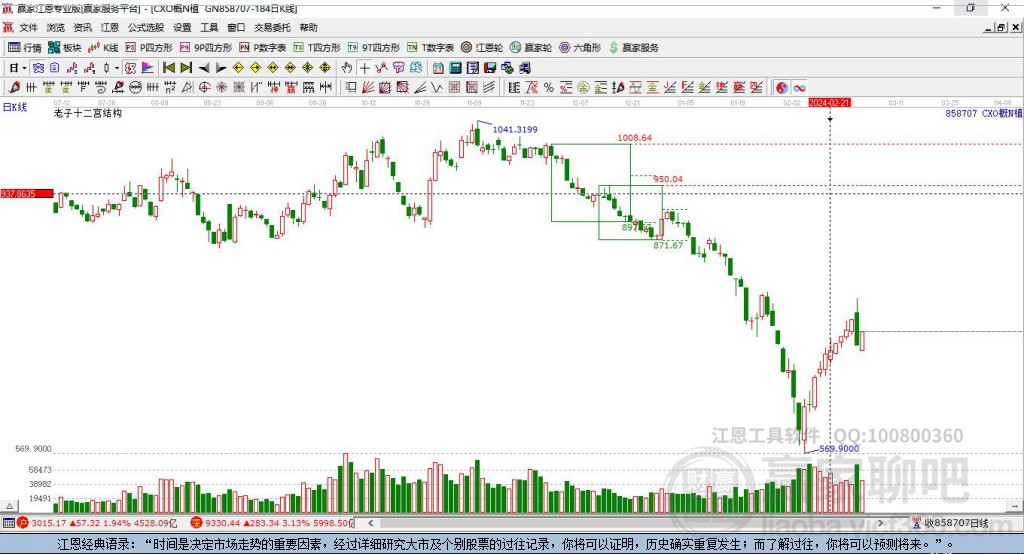Click the 1041.3199 high price label

coord(515,129)
